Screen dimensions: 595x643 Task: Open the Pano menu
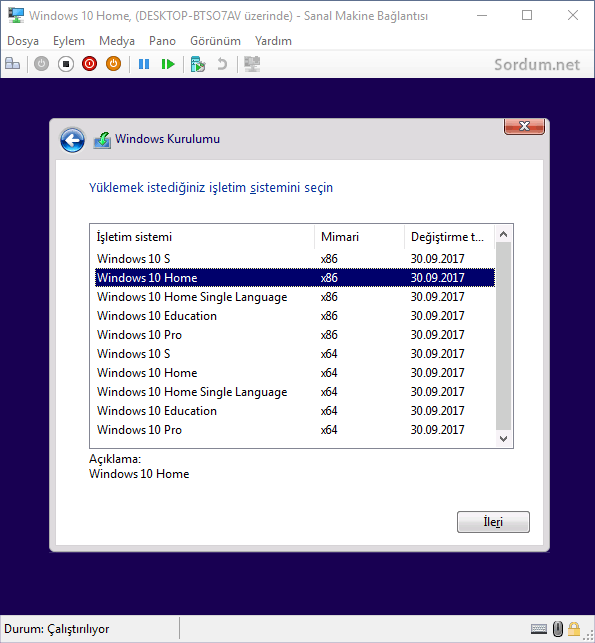point(162,41)
